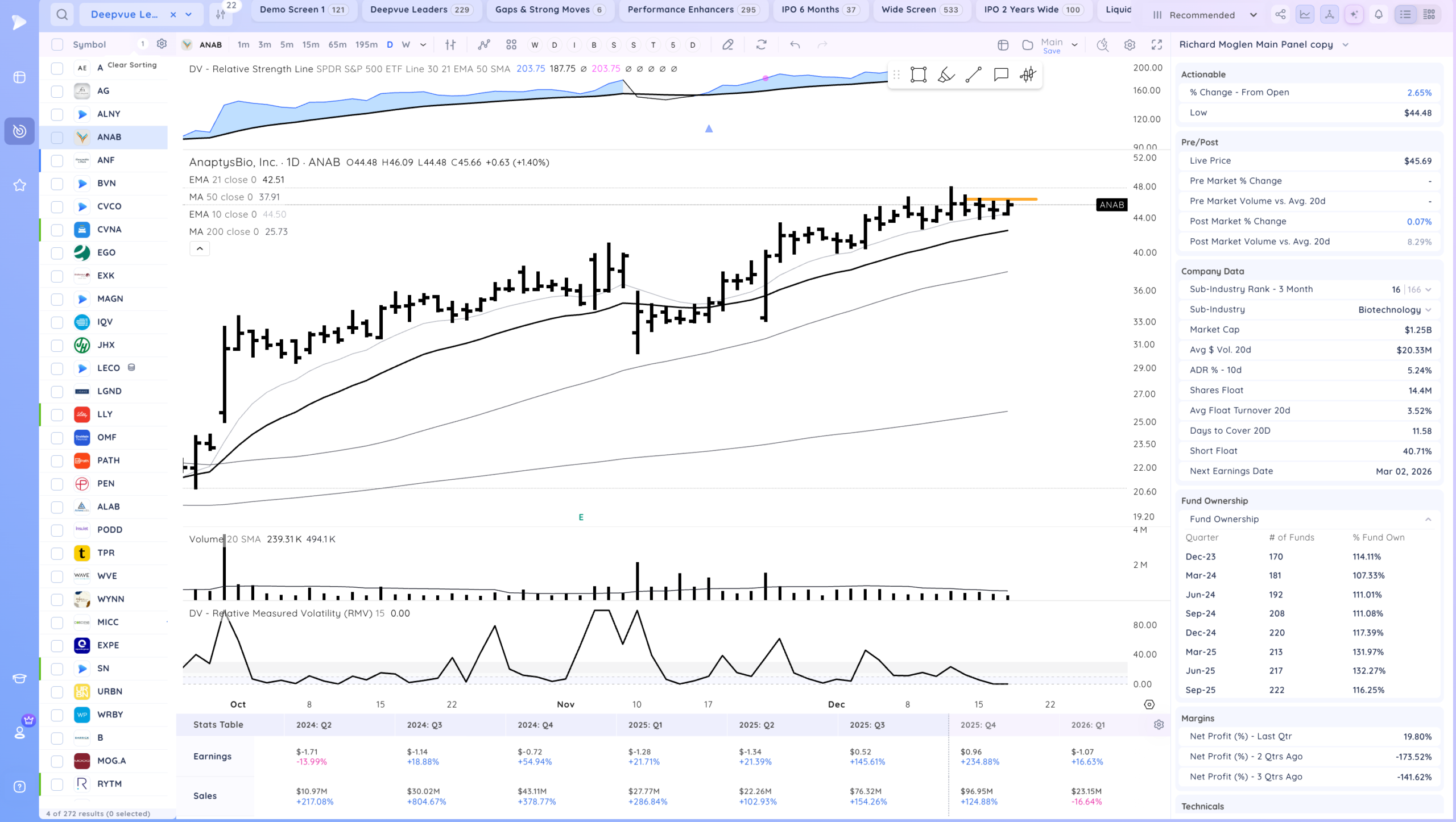Viewport: 1456px width, 822px height.
Task: Open the comment annotation tool
Action: click(x=1001, y=74)
